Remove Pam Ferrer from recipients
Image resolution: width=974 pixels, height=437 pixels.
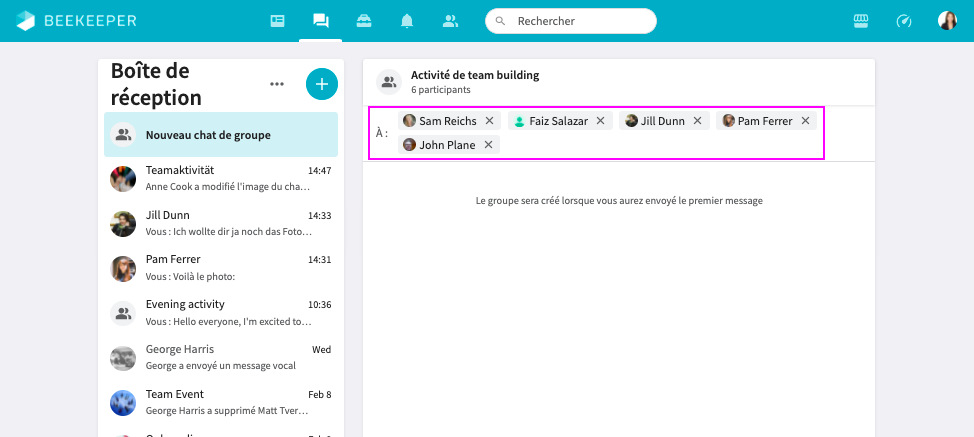click(x=805, y=121)
